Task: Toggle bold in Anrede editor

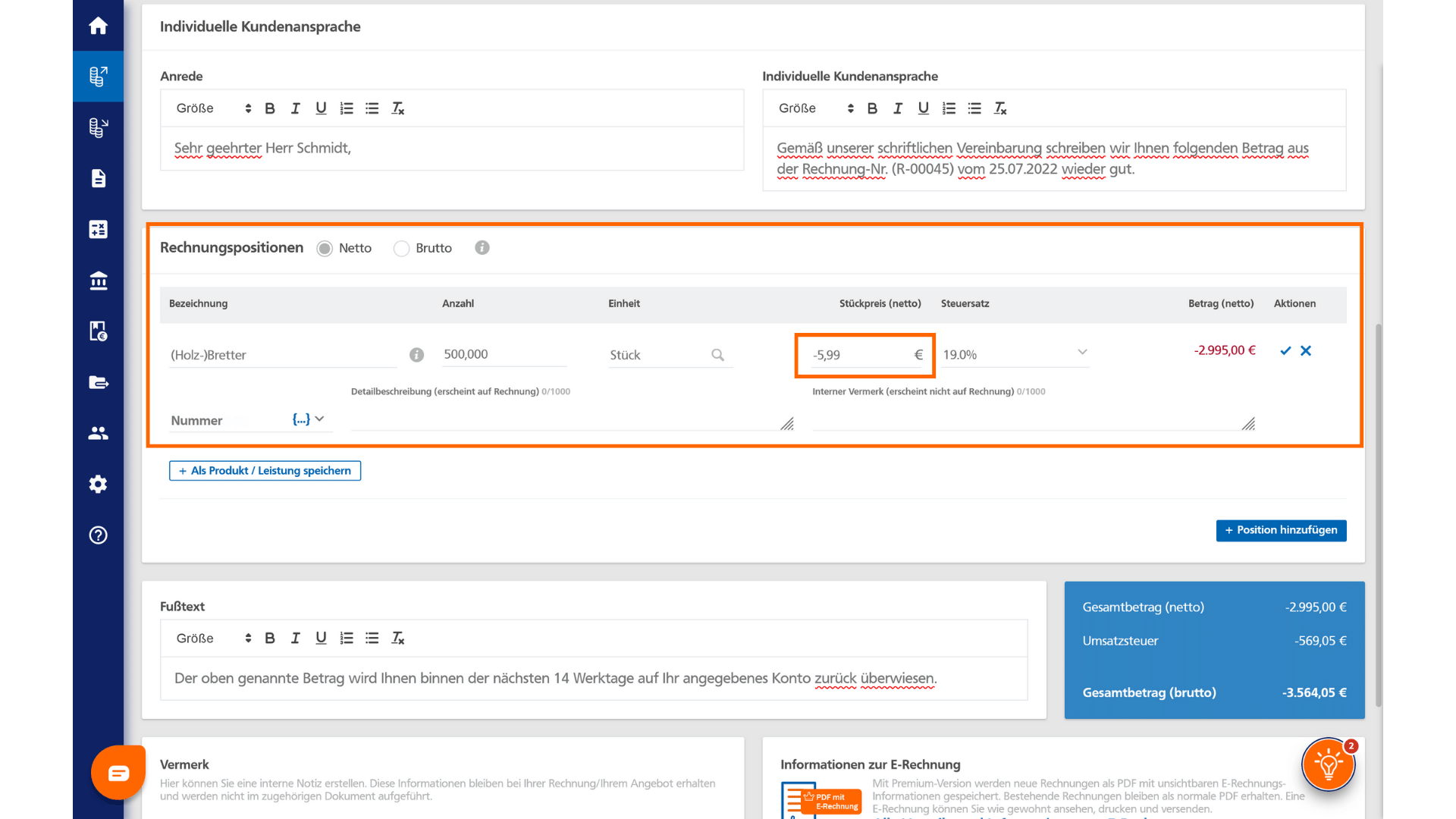Action: tap(270, 108)
